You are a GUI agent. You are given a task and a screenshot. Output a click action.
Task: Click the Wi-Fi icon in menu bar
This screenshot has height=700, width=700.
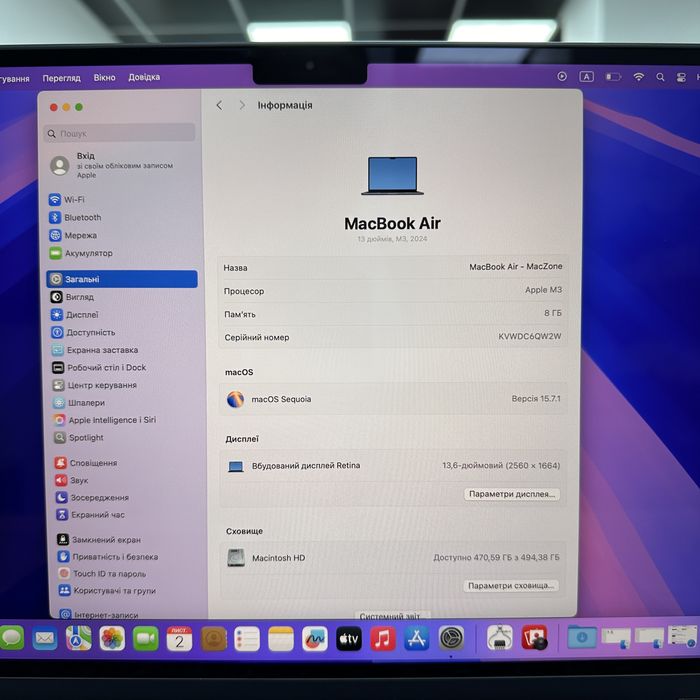tap(639, 77)
